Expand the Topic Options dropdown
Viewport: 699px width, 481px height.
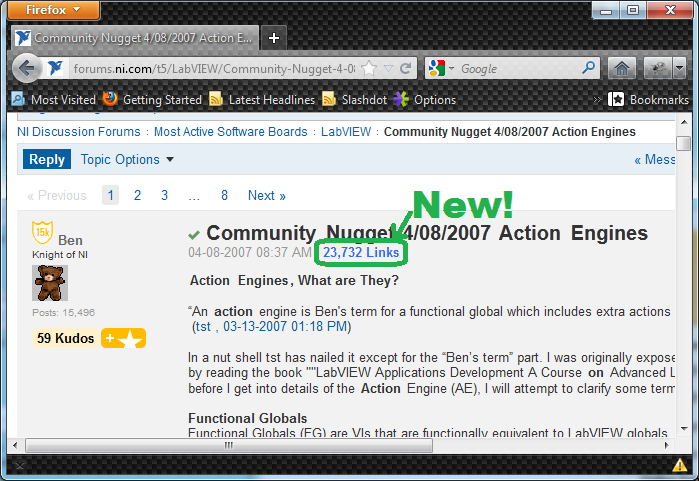pos(127,160)
